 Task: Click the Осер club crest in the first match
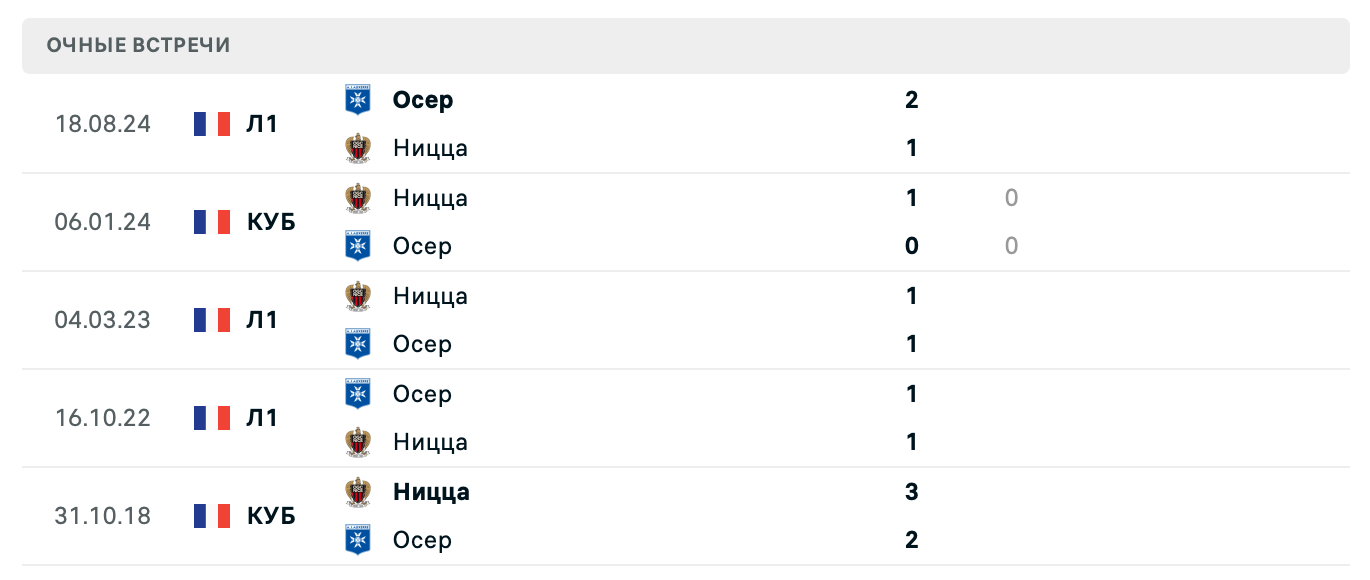click(x=357, y=99)
